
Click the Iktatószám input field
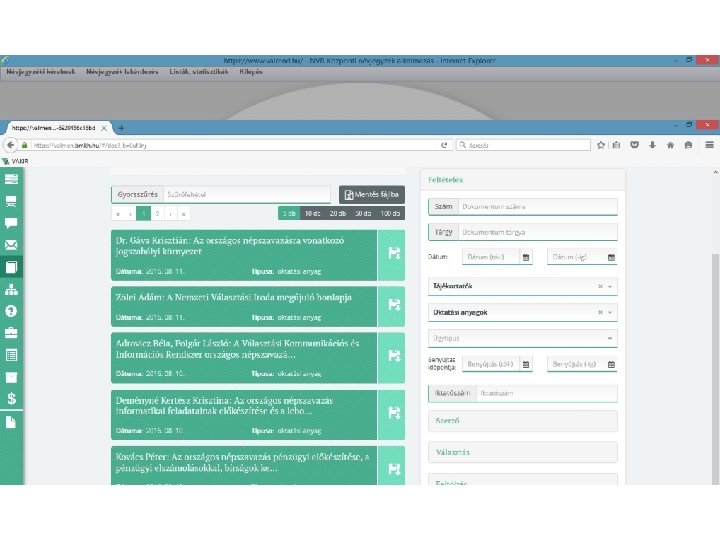(x=547, y=394)
